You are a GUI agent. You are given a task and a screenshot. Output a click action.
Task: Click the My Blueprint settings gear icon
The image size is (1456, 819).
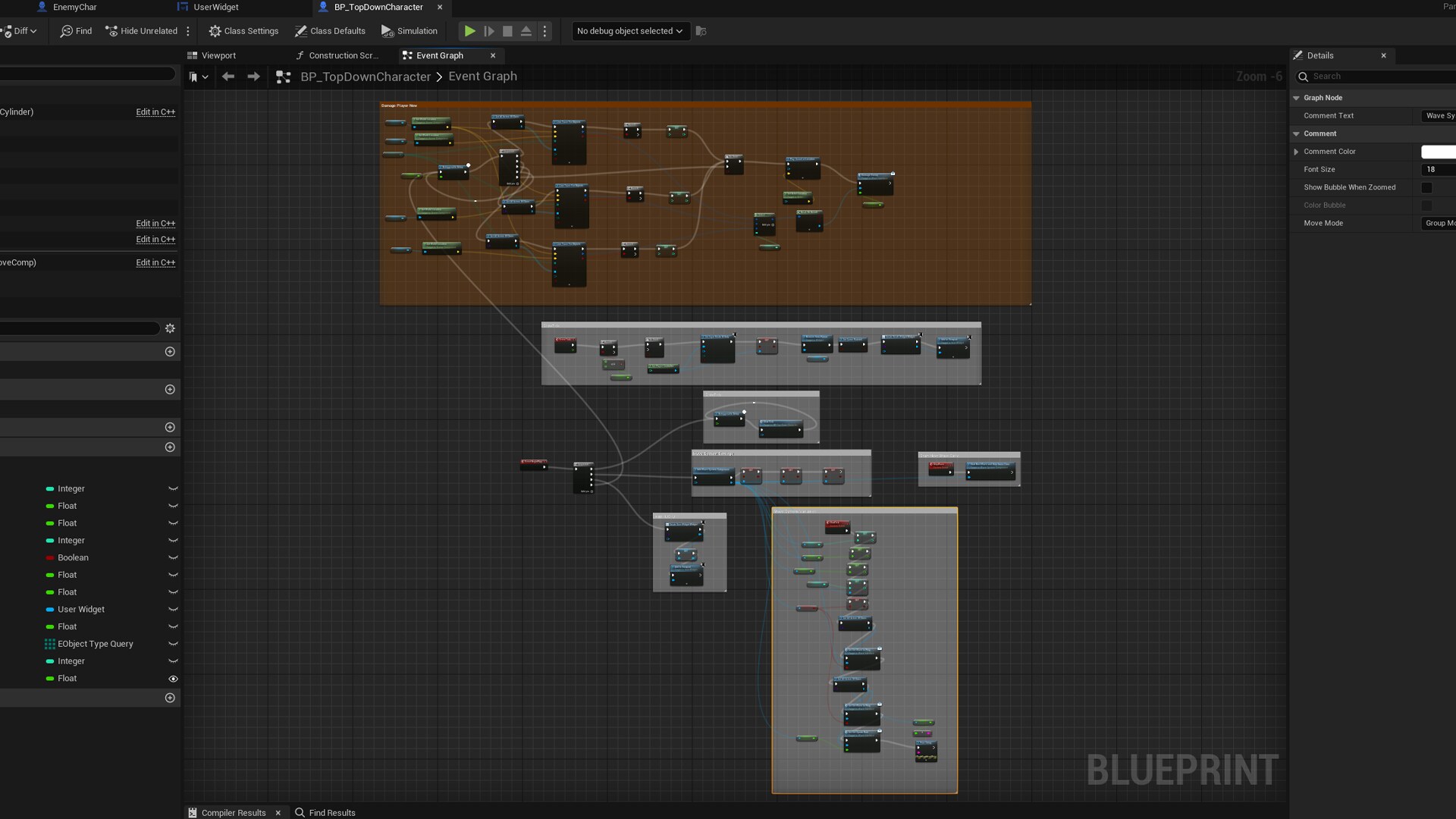(x=170, y=328)
